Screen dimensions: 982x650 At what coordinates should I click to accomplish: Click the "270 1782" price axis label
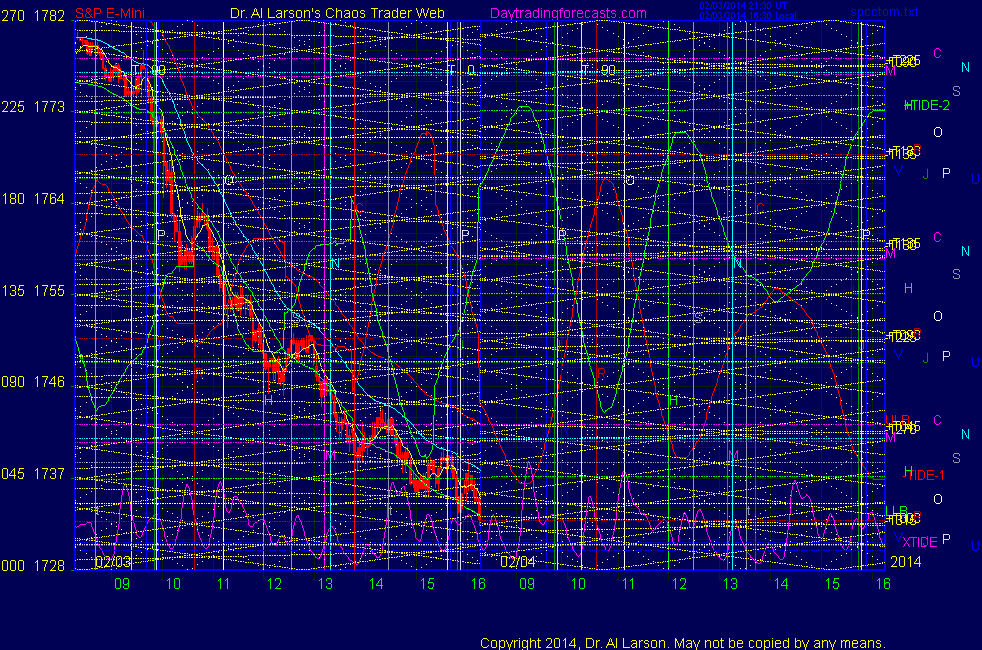point(33,16)
